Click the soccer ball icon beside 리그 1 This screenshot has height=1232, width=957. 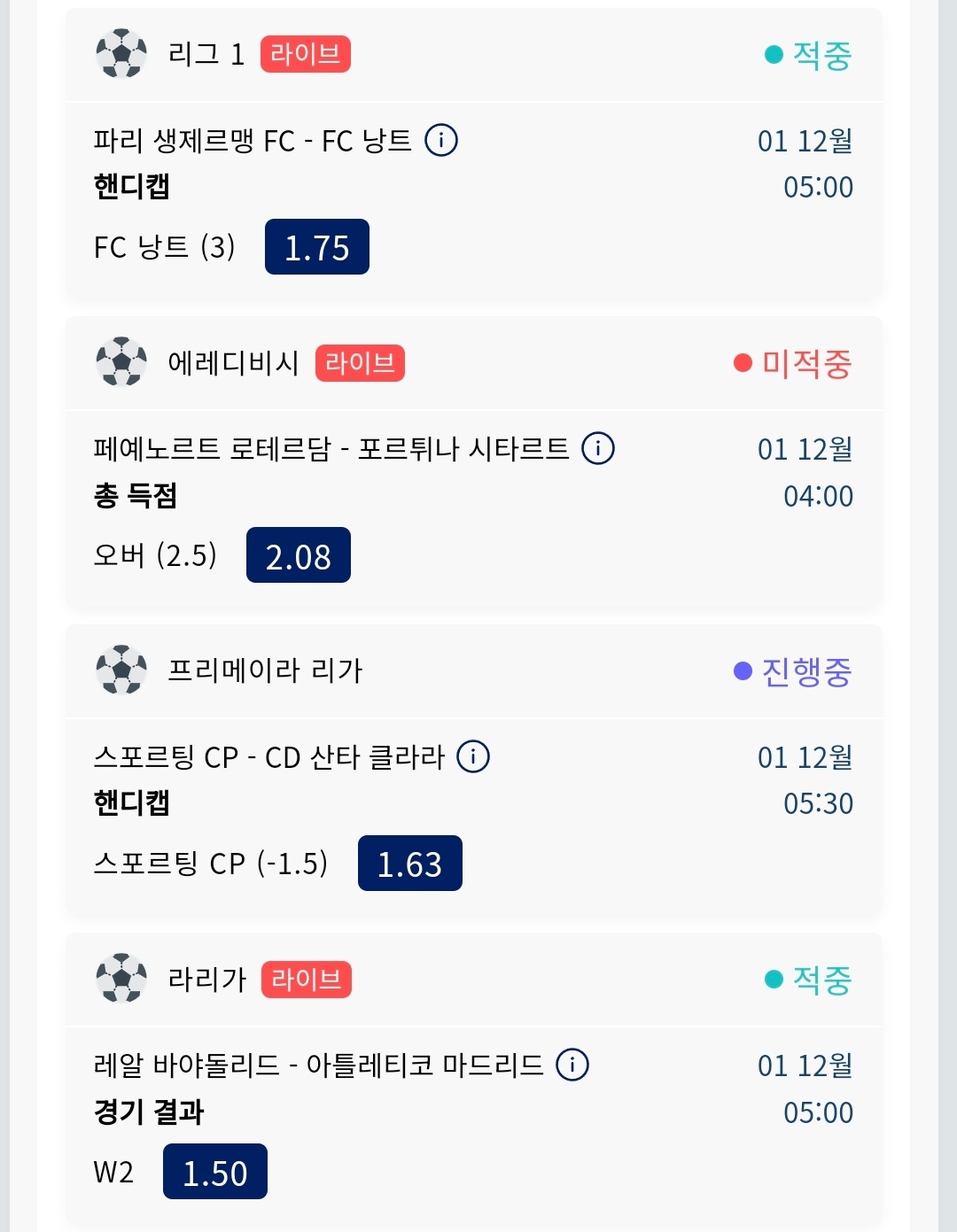tap(121, 54)
